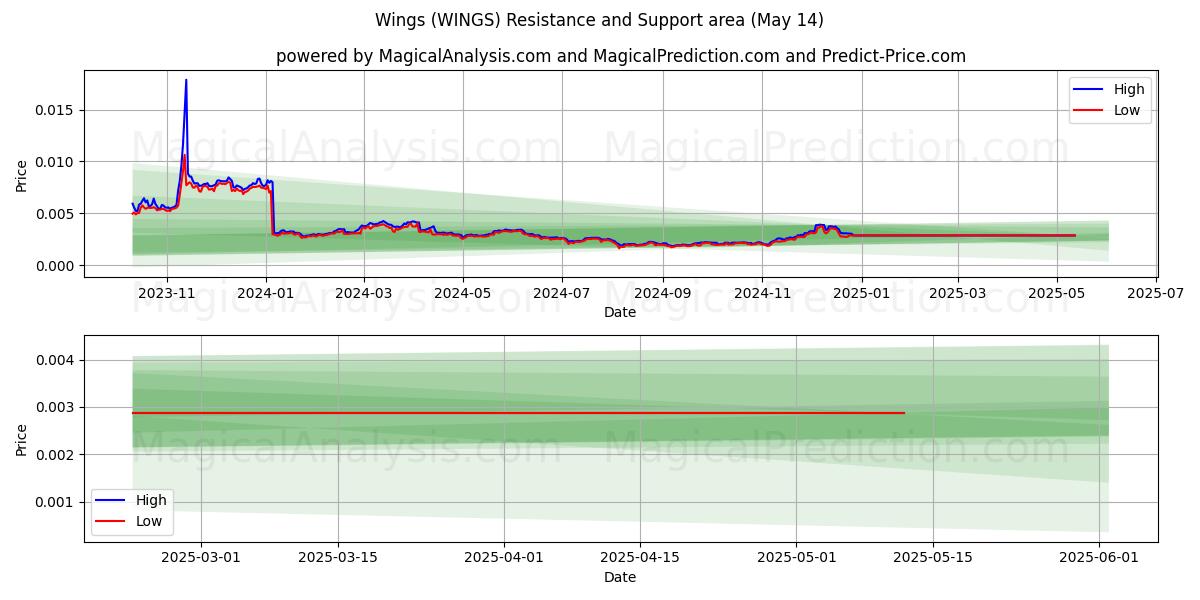Click the '0.010' y-axis label on the top chart
The height and width of the screenshot is (600, 1200).
pos(57,162)
